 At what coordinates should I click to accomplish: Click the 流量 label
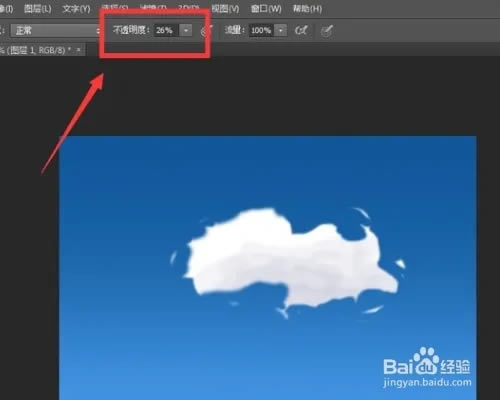pyautogui.click(x=235, y=30)
